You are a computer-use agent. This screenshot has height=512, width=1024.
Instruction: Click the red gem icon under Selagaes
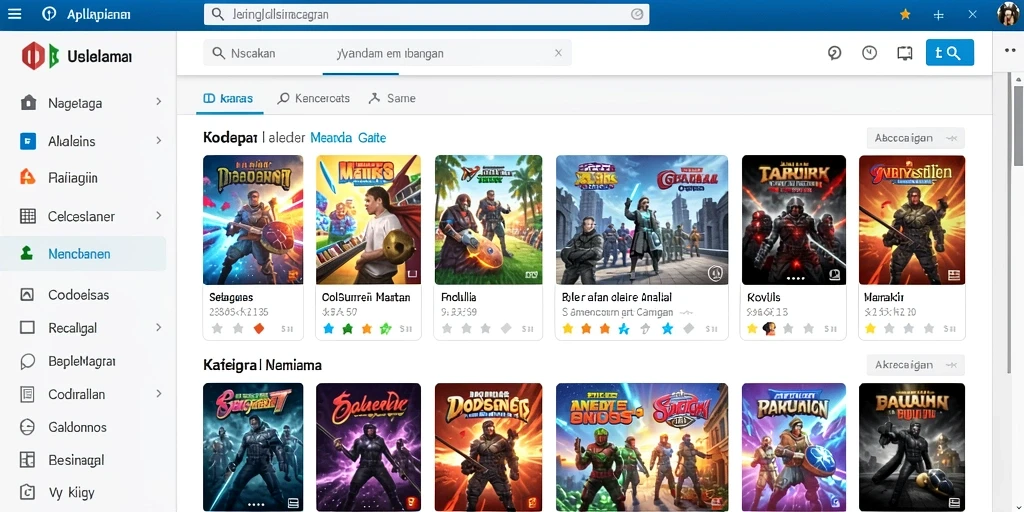click(259, 328)
